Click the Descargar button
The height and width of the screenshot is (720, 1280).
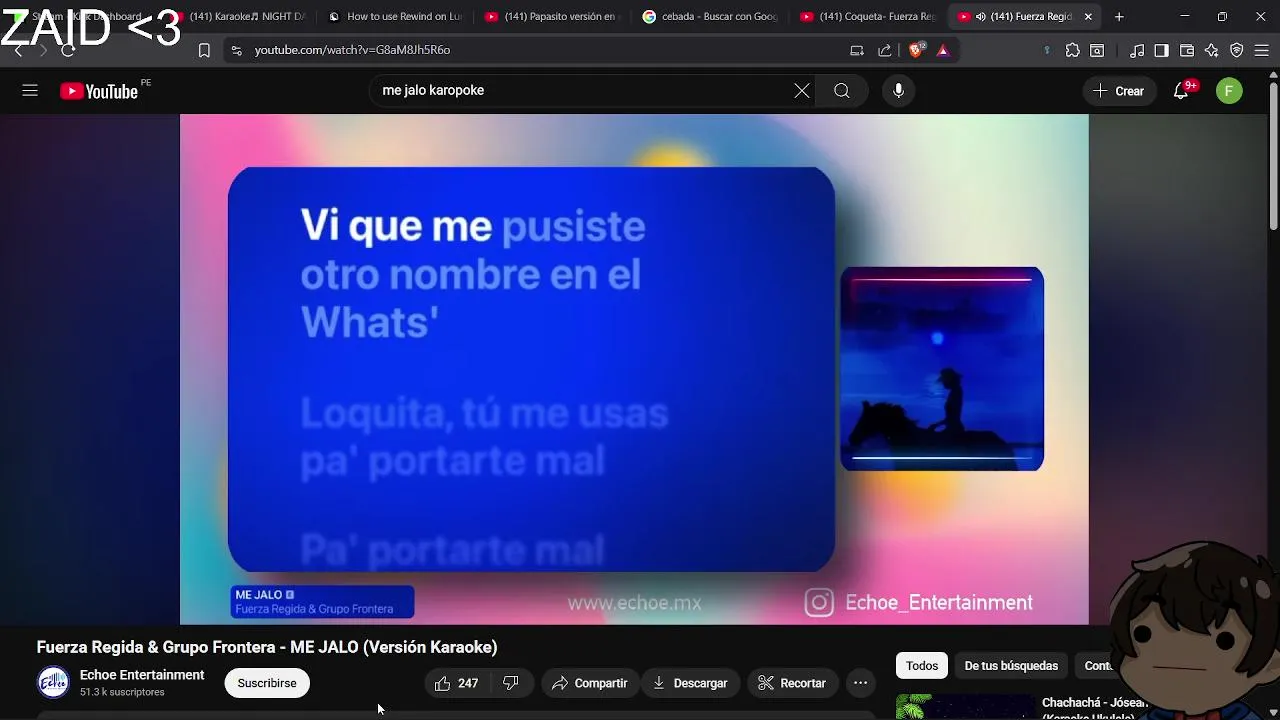pyautogui.click(x=690, y=683)
